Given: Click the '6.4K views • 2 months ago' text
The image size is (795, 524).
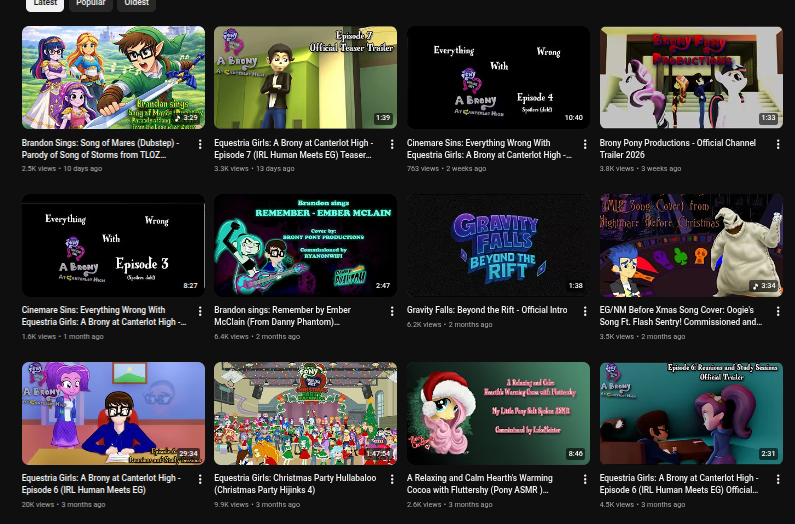Looking at the screenshot, I should coord(257,336).
